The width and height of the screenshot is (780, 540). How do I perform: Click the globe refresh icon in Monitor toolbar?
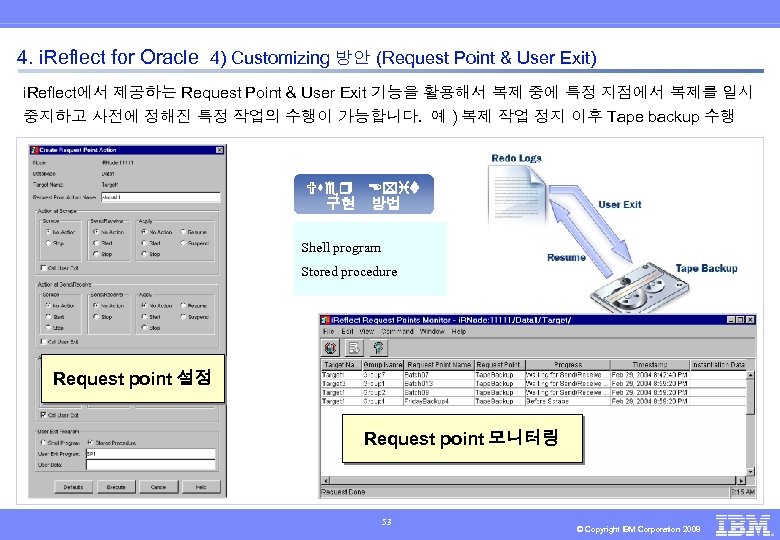pyautogui.click(x=331, y=348)
